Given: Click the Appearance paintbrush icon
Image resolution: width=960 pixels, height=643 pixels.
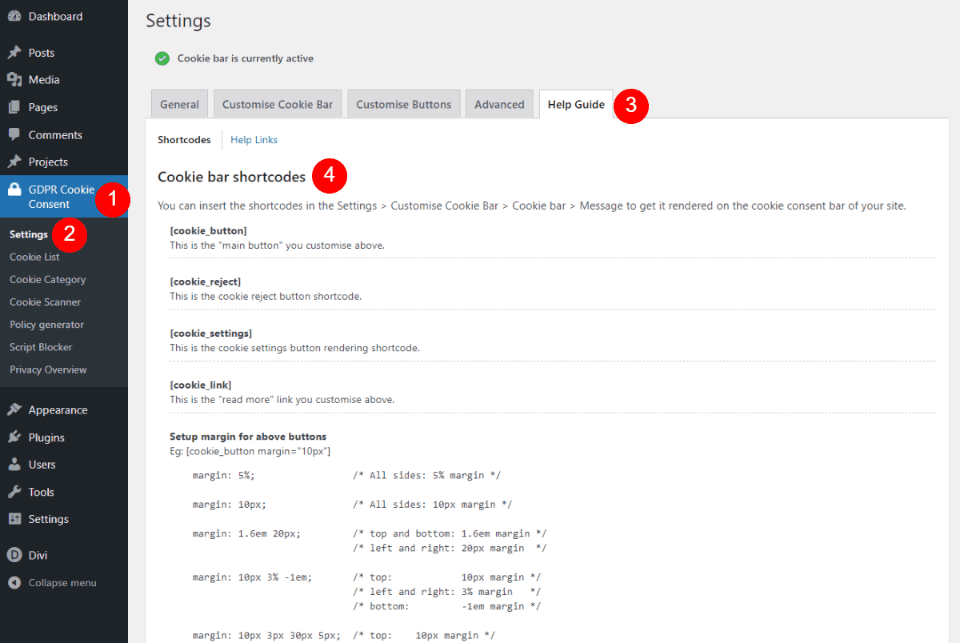Looking at the screenshot, I should click(14, 410).
